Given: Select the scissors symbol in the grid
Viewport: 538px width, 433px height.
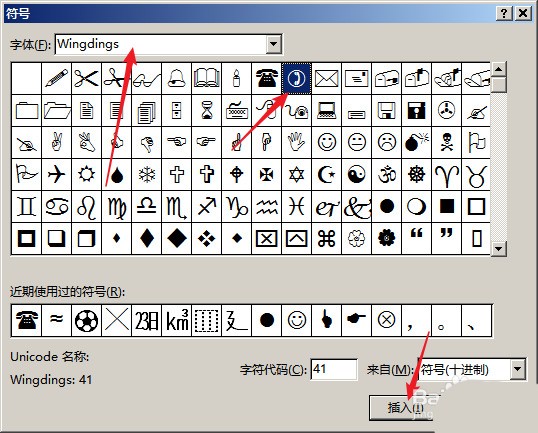Looking at the screenshot, I should click(86, 79).
